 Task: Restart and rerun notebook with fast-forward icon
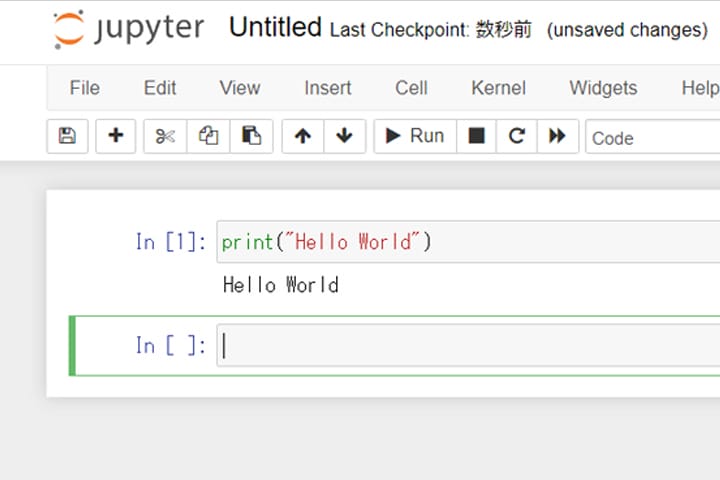(558, 136)
